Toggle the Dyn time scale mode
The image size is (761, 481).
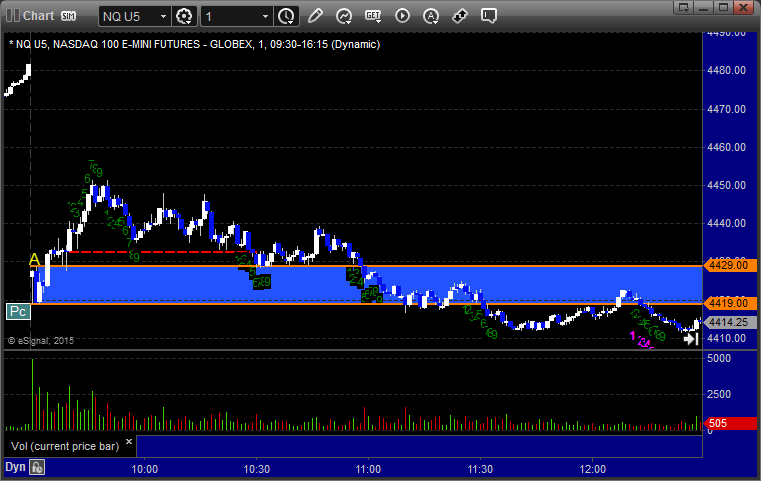pos(15,467)
